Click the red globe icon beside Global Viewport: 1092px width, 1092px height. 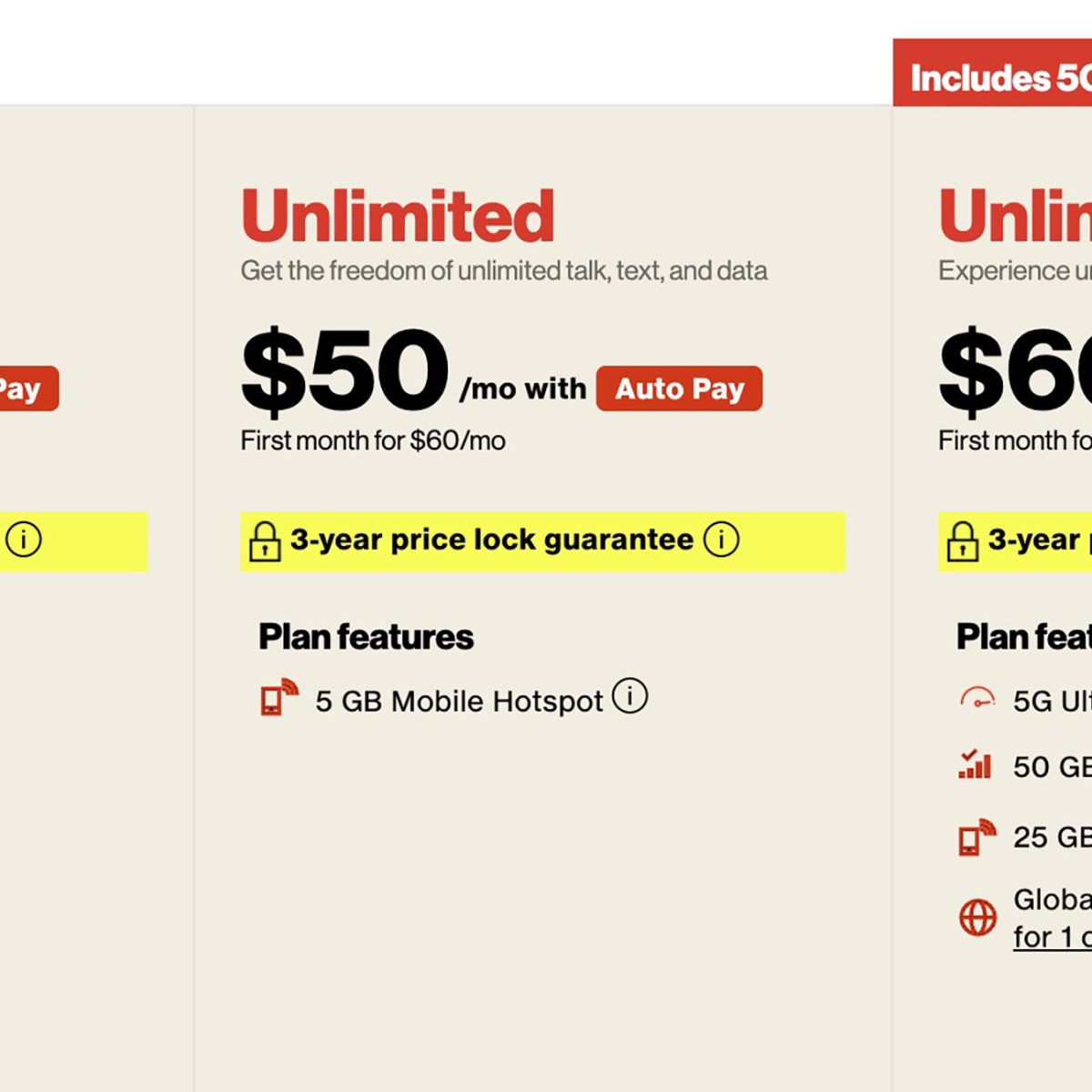(978, 917)
